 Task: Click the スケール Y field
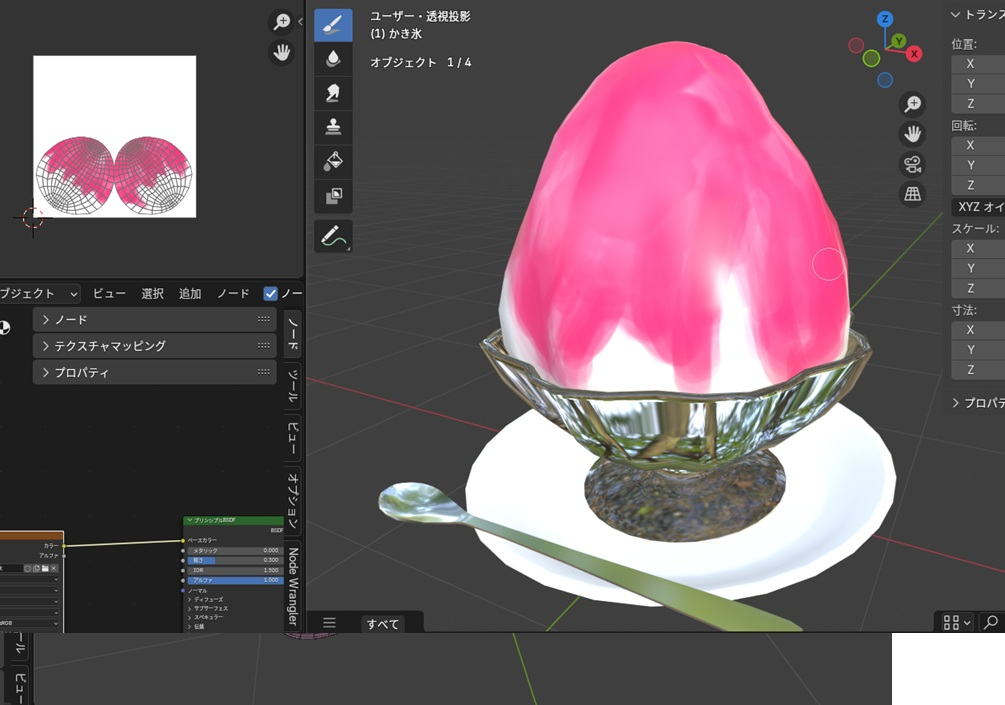978,268
